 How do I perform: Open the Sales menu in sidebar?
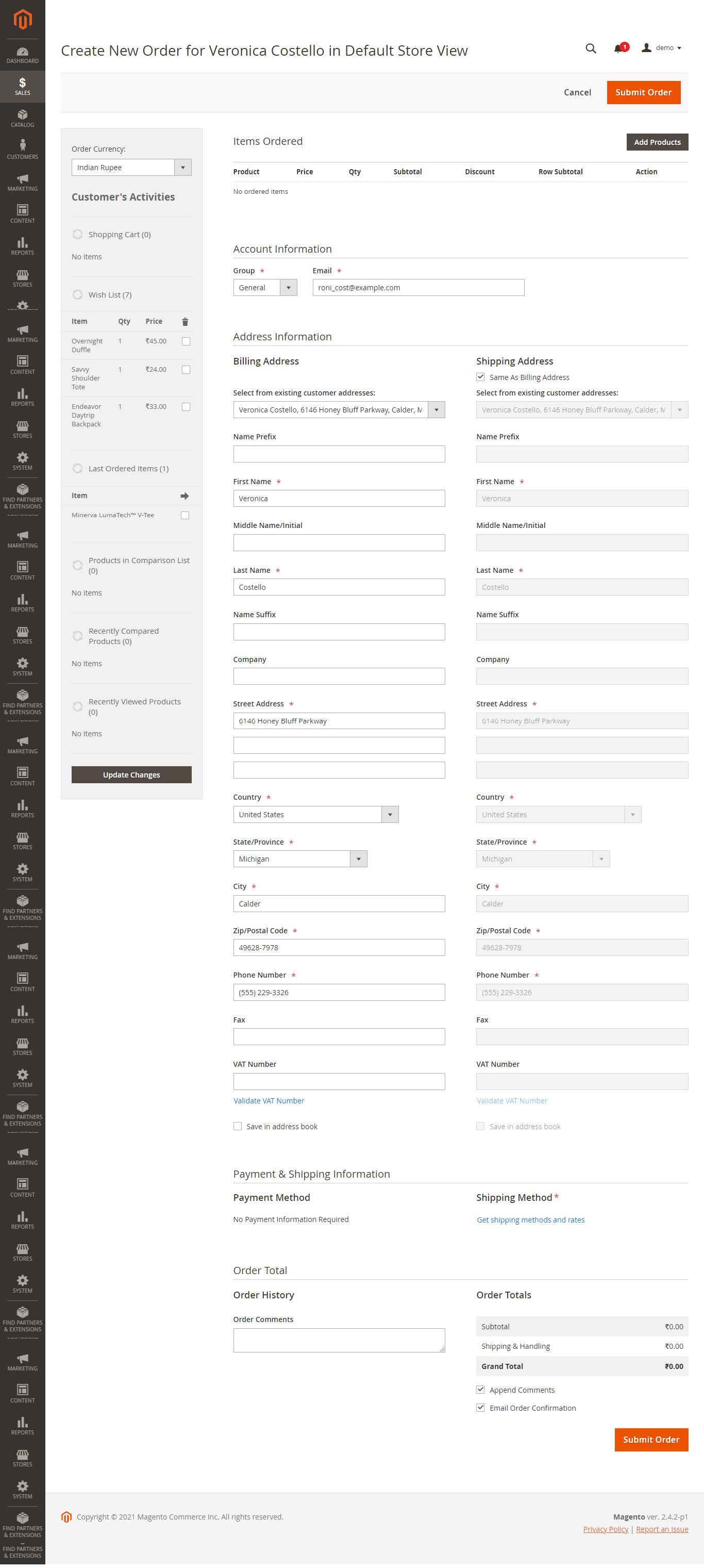coord(23,87)
